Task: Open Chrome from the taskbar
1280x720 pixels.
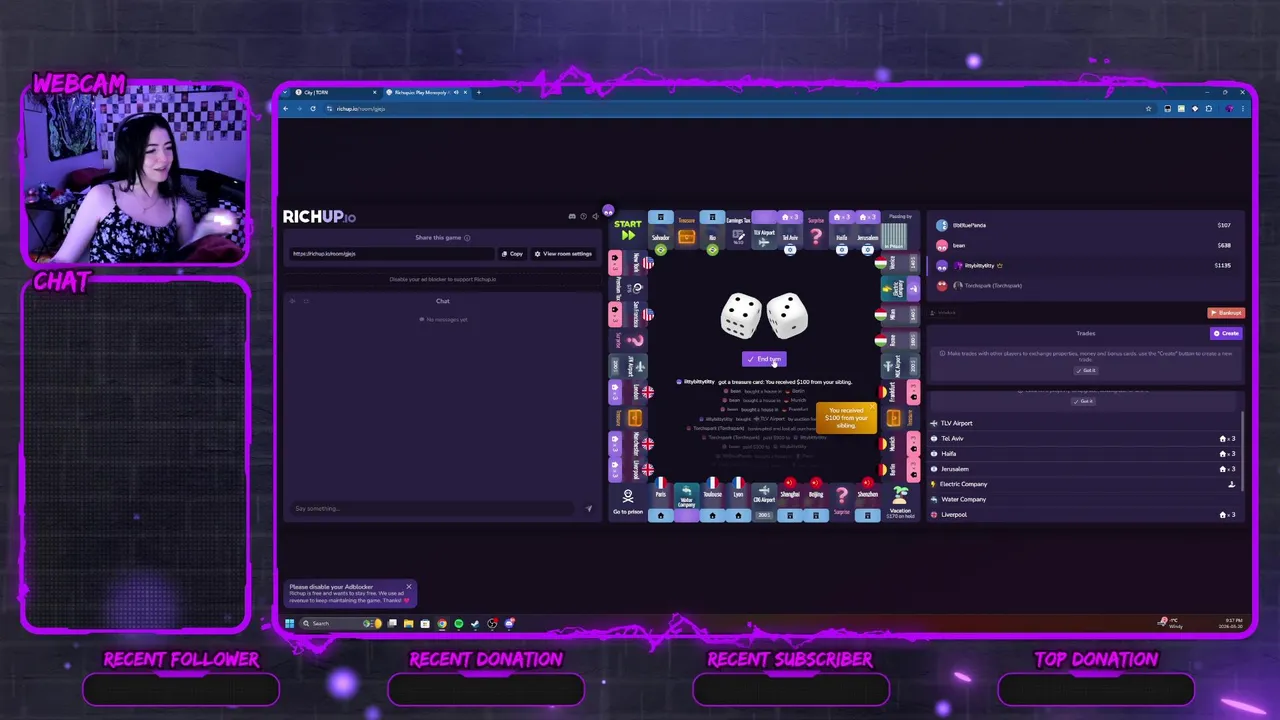Action: coord(442,623)
